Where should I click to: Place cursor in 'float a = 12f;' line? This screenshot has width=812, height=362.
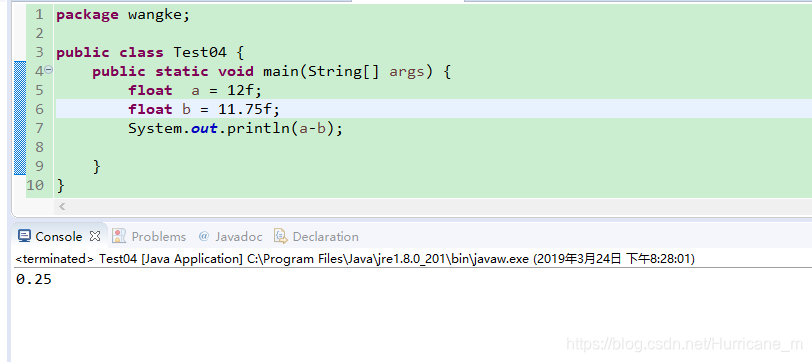[x=195, y=91]
